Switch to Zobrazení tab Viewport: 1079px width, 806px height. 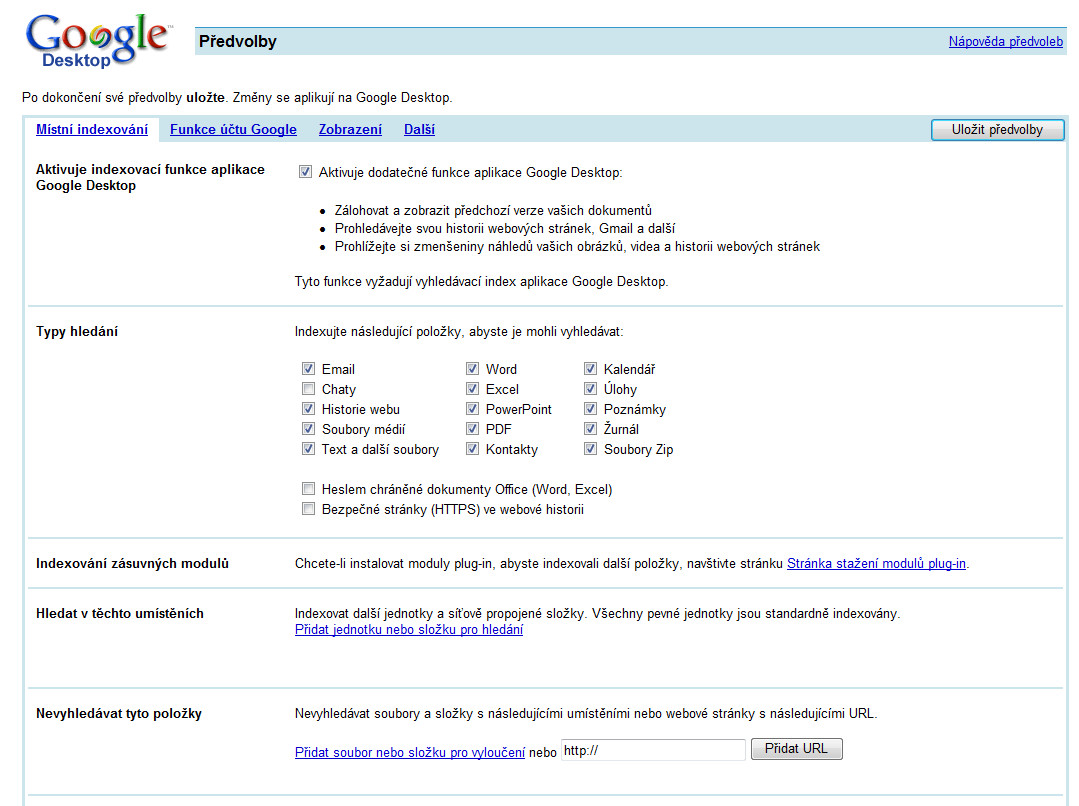click(350, 129)
